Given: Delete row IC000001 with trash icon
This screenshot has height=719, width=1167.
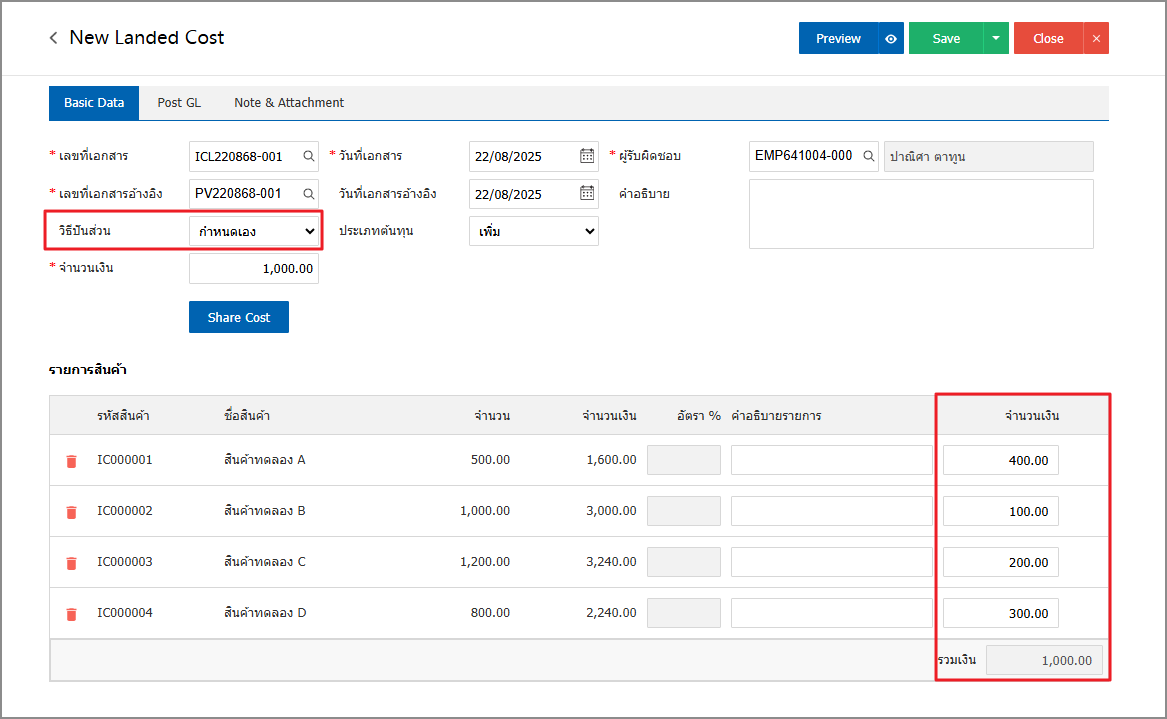Looking at the screenshot, I should point(71,461).
